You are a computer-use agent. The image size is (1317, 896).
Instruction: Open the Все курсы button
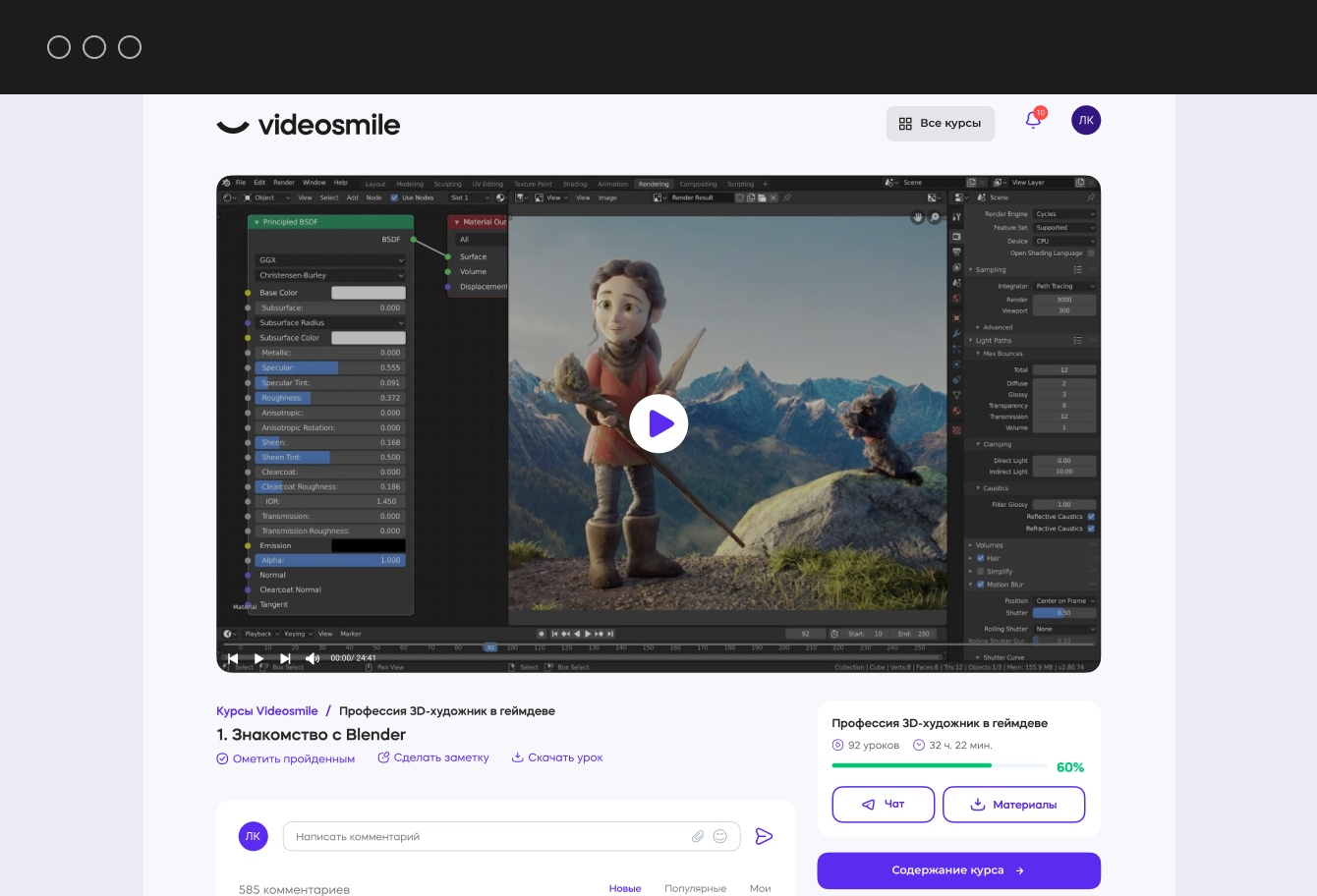pos(941,124)
